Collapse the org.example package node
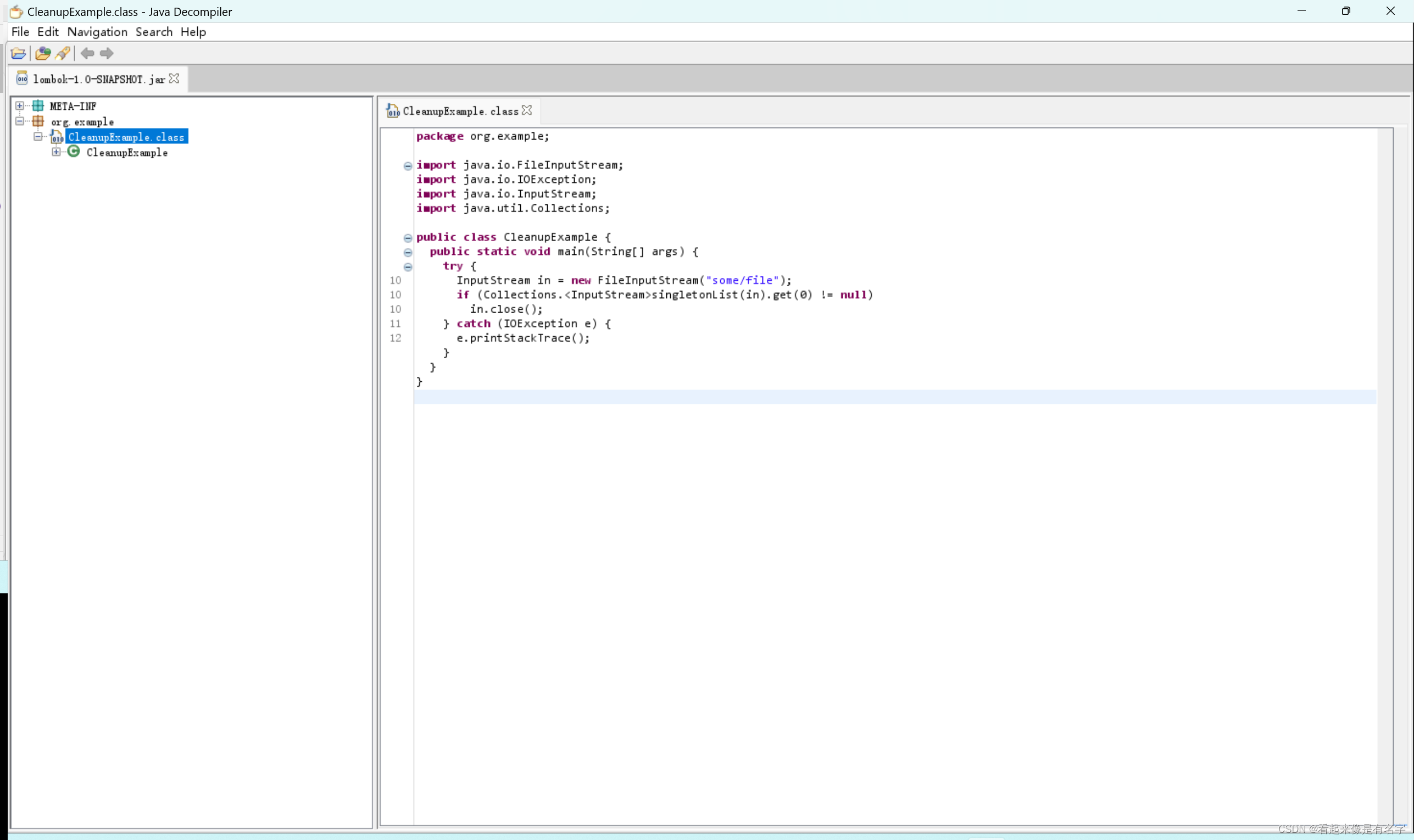The height and width of the screenshot is (840, 1414). (x=20, y=121)
